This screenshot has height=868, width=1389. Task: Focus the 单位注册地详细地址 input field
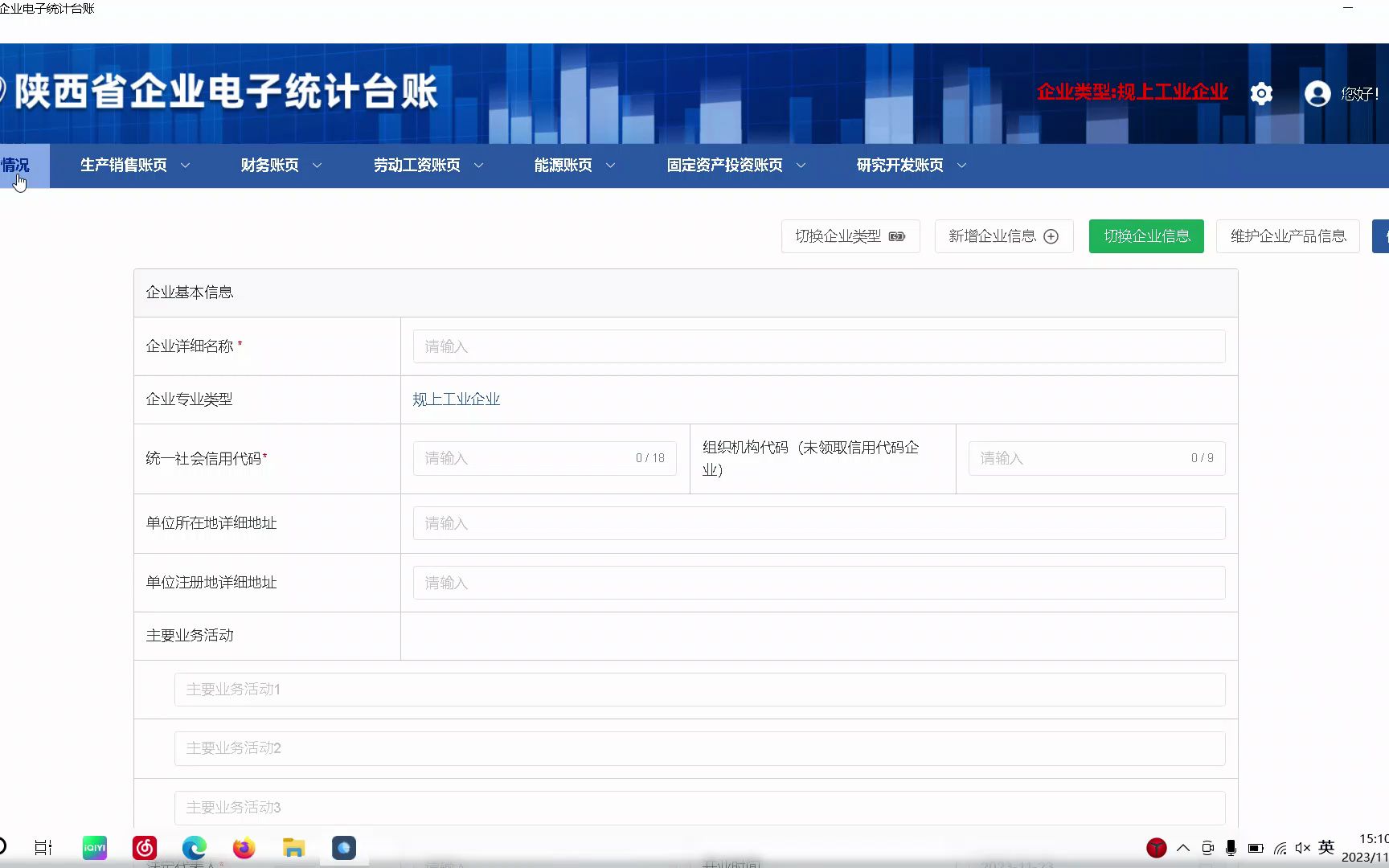point(819,583)
